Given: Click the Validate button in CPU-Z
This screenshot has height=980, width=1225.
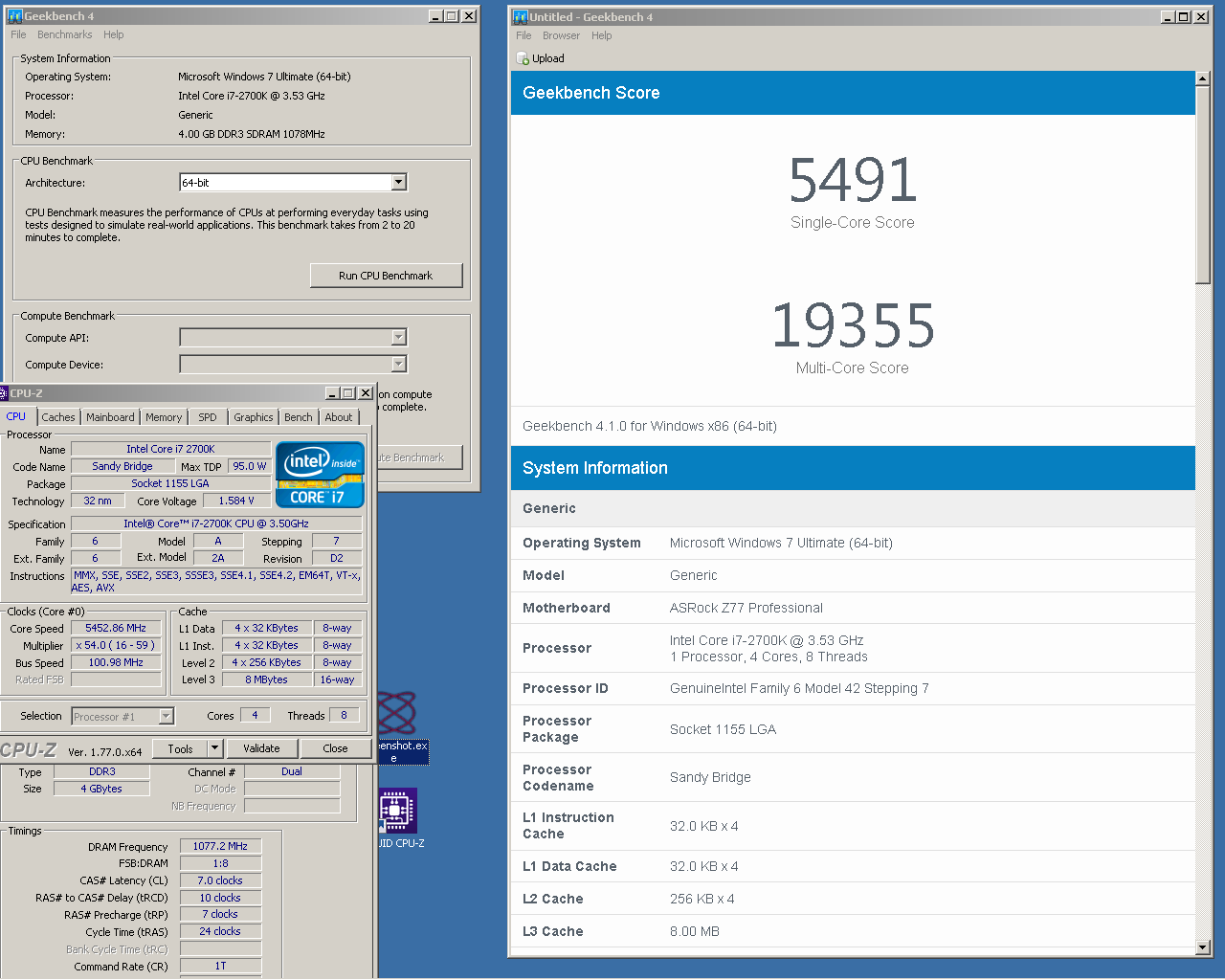Looking at the screenshot, I should [x=261, y=748].
